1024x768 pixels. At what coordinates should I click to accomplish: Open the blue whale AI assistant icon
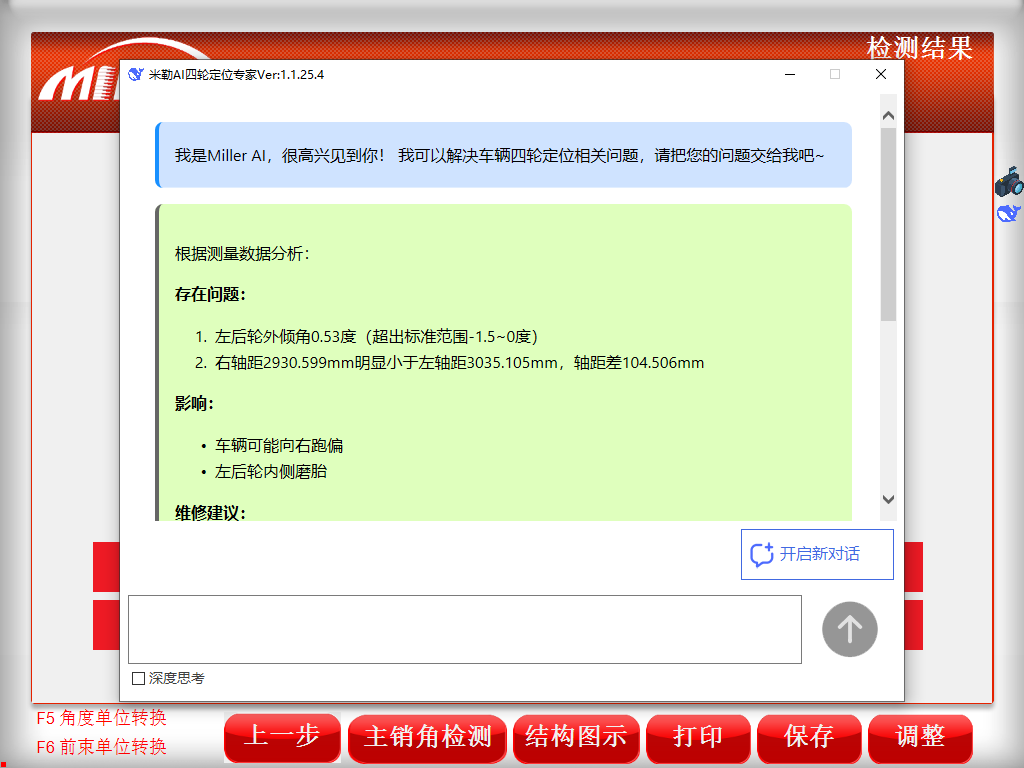tap(1008, 213)
